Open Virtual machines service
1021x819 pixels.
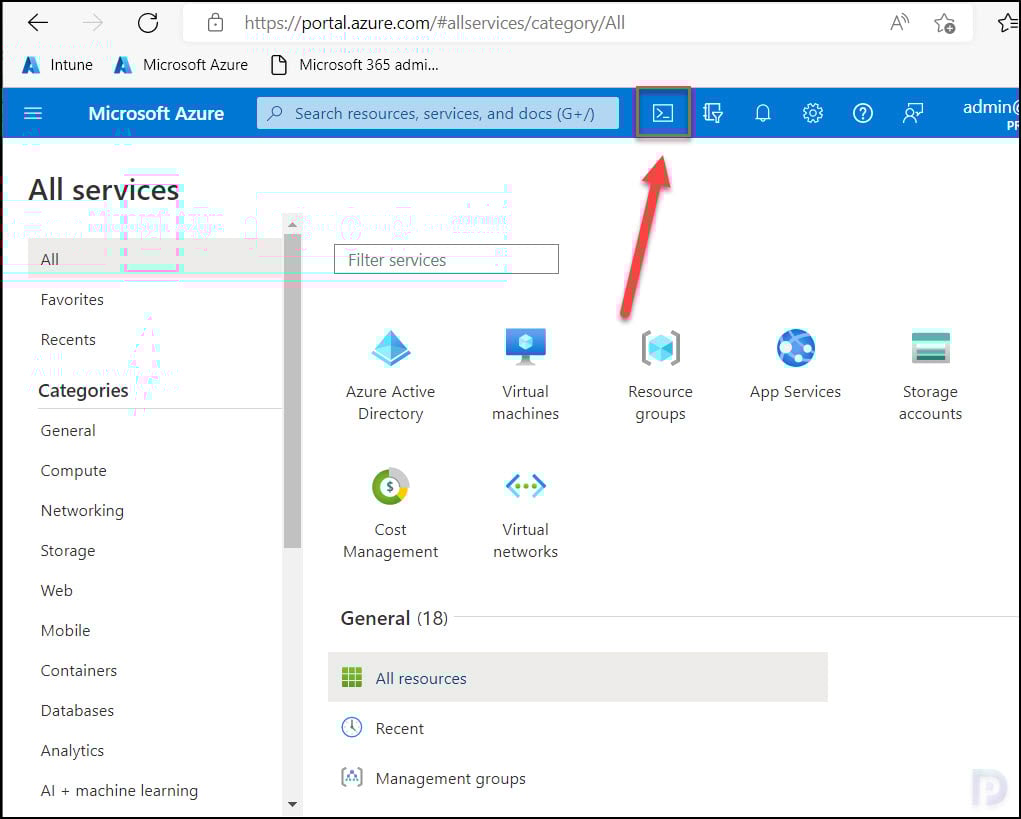click(525, 376)
